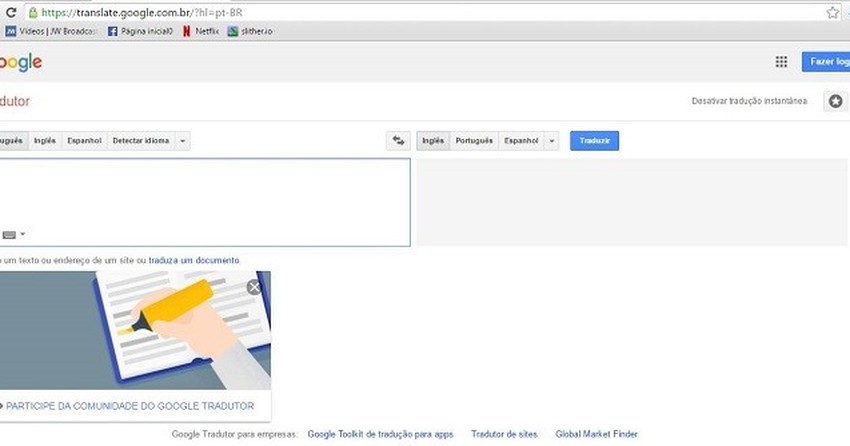Click Desativar tradução instantânea
This screenshot has width=850, height=446.
[749, 101]
